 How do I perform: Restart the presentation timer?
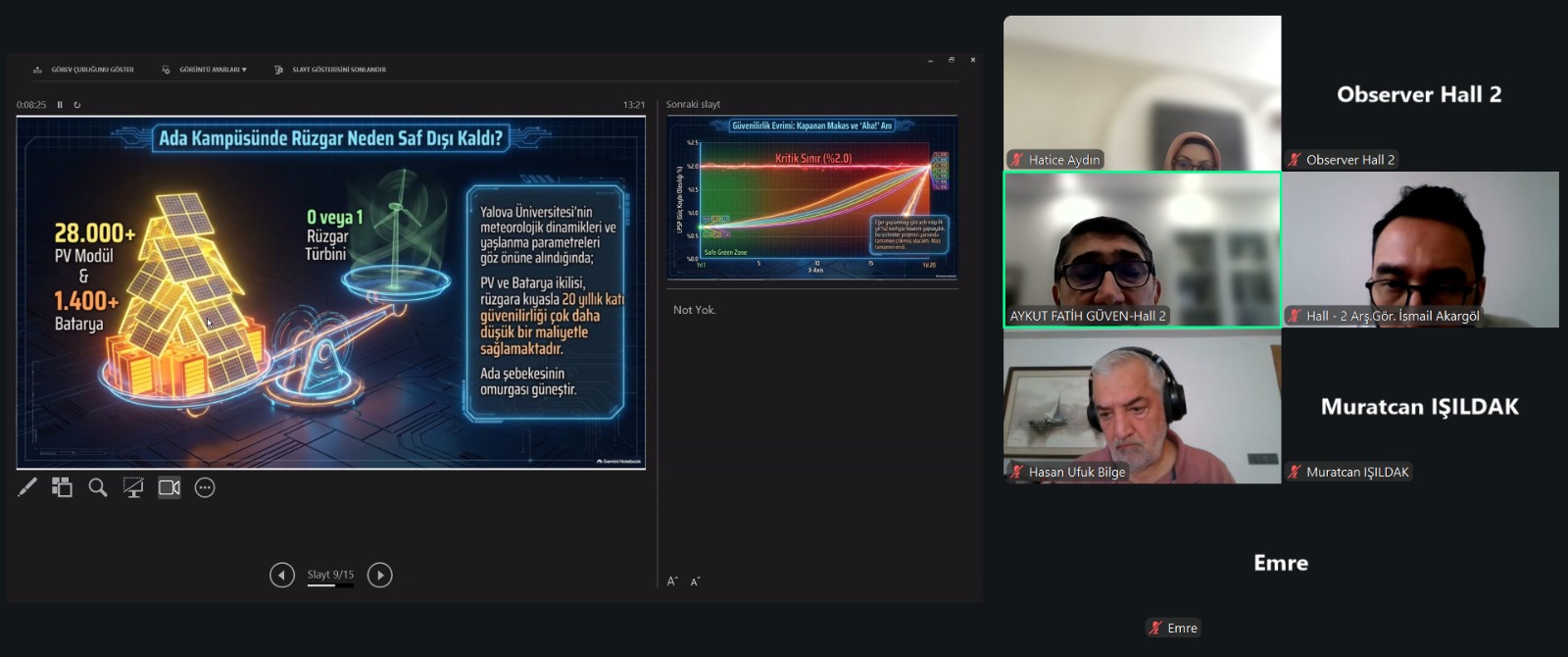77,105
